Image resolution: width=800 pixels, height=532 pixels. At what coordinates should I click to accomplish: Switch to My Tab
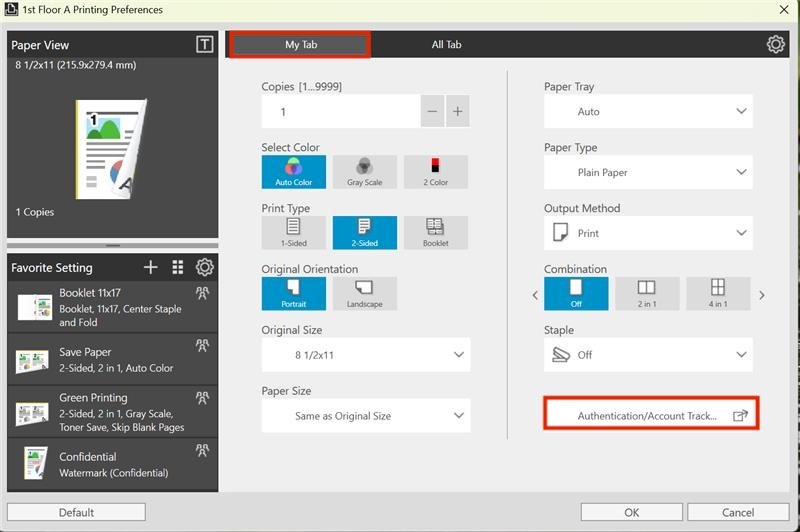tap(301, 44)
